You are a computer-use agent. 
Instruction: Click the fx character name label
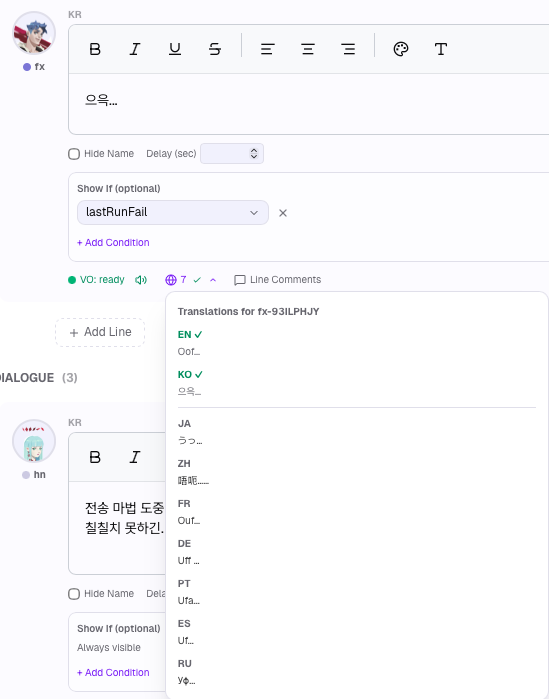pyautogui.click(x=39, y=67)
